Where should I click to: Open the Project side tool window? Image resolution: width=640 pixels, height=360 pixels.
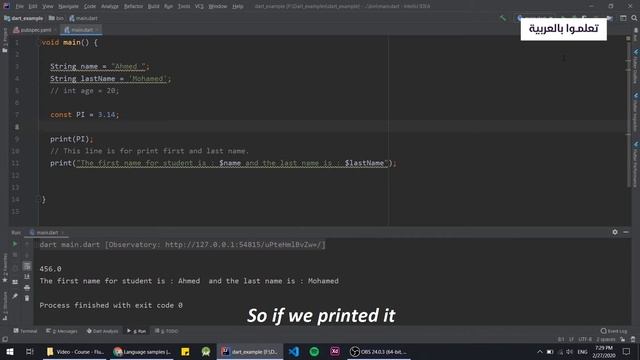pyautogui.click(x=5, y=39)
